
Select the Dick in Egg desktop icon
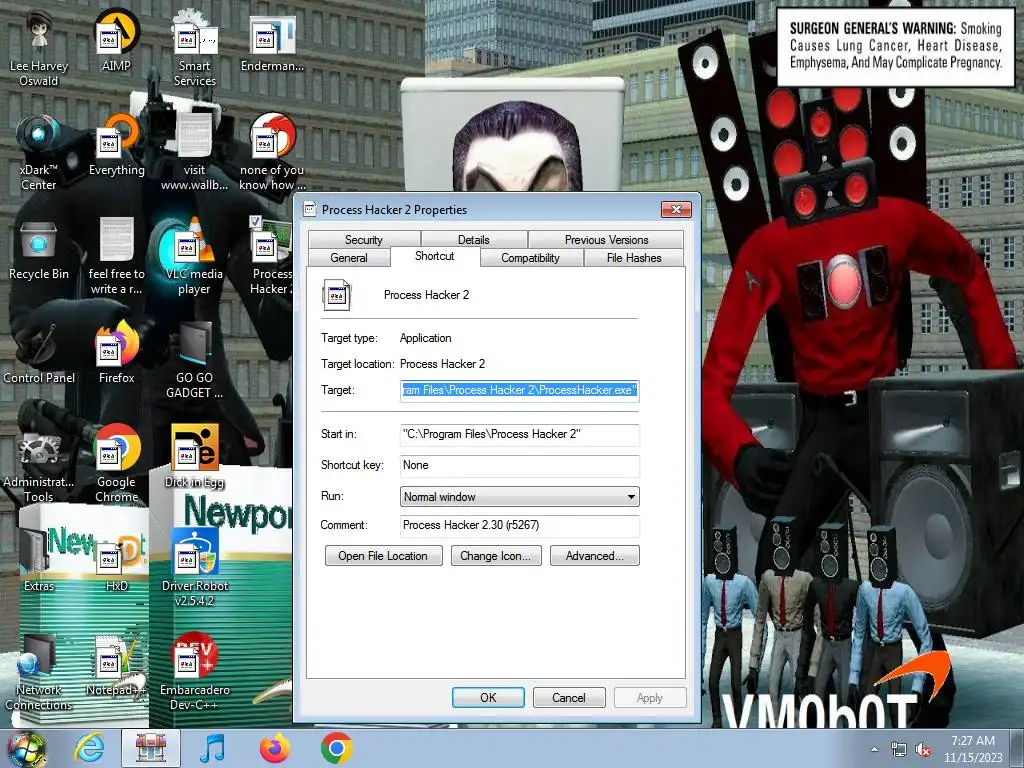tap(194, 456)
